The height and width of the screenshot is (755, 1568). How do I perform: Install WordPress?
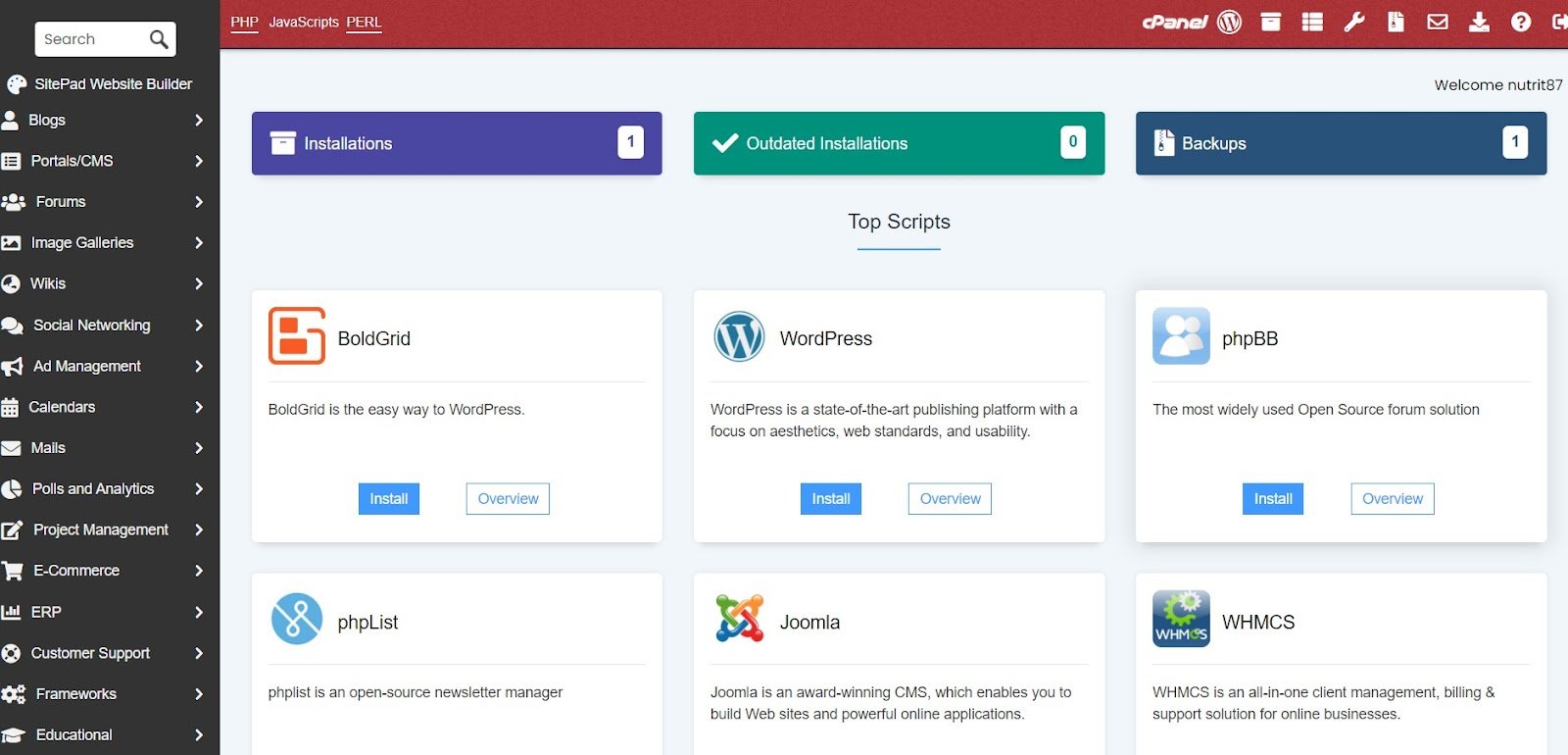click(831, 498)
